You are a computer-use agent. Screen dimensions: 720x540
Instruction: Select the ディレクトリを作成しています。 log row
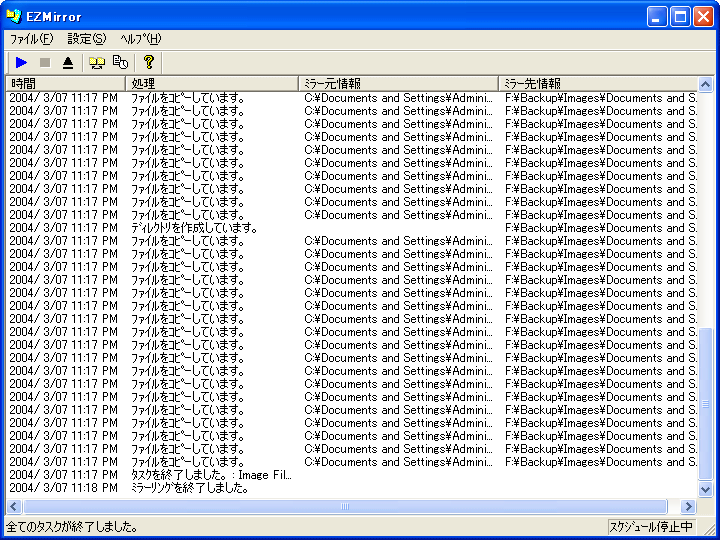click(352, 228)
